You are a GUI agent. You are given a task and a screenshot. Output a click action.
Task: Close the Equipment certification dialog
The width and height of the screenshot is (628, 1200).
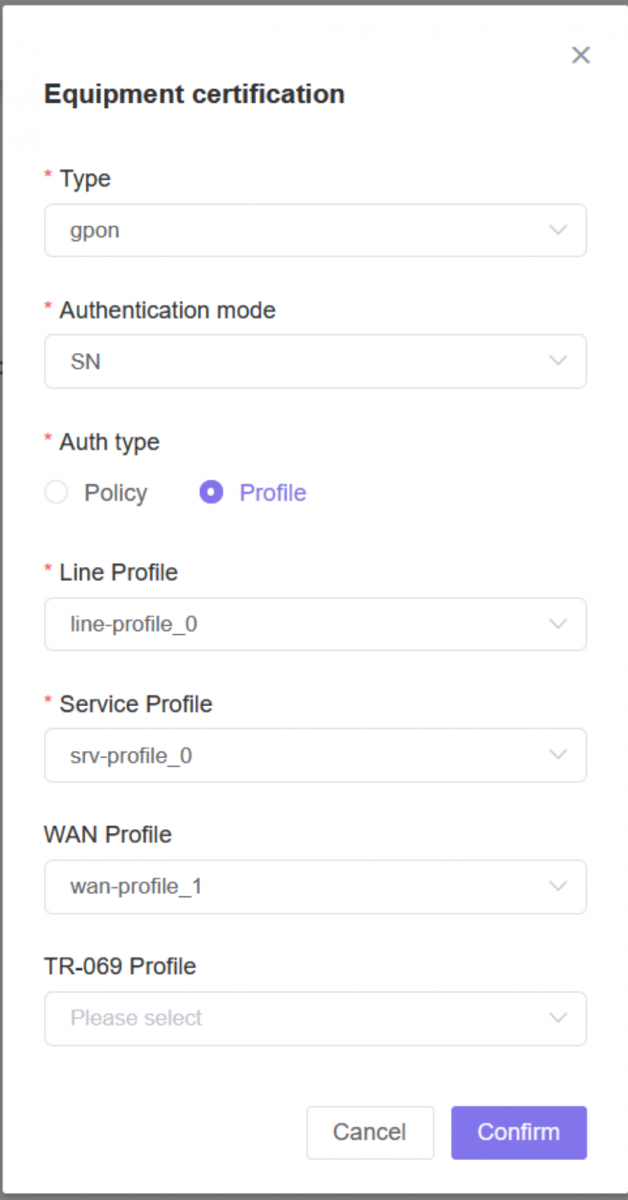pos(581,55)
